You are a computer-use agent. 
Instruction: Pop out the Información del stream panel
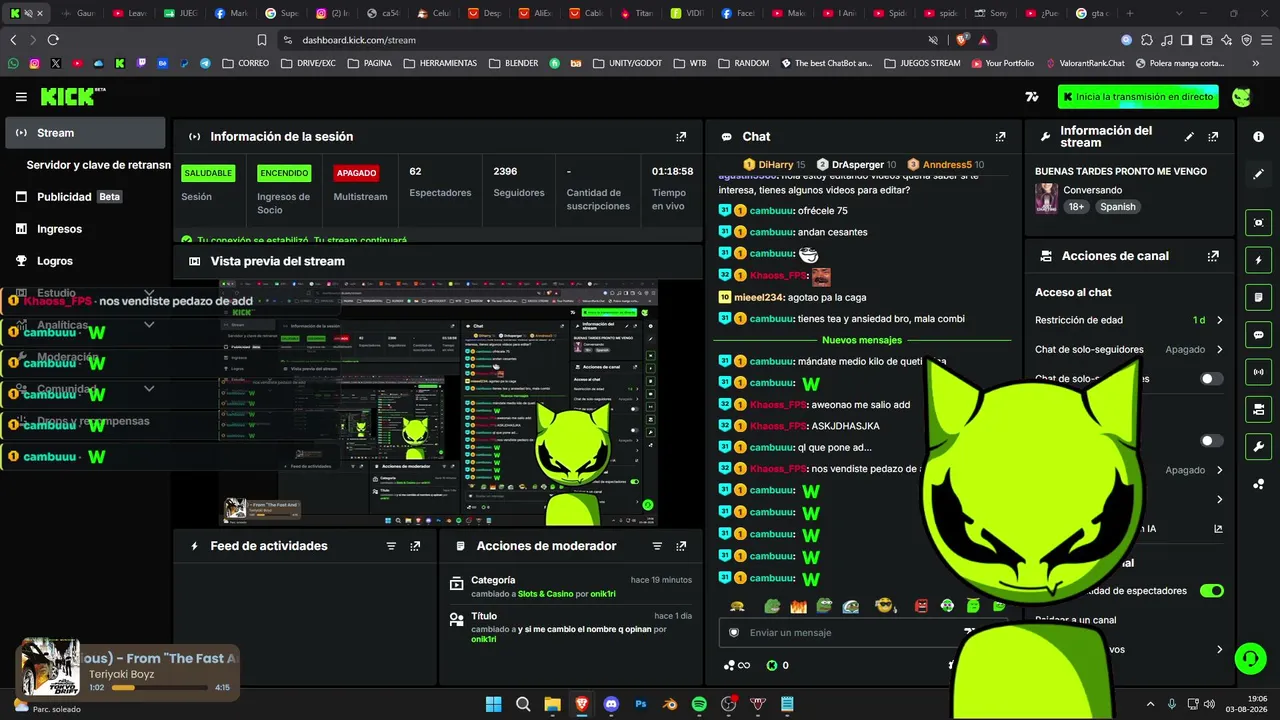pyautogui.click(x=1213, y=137)
